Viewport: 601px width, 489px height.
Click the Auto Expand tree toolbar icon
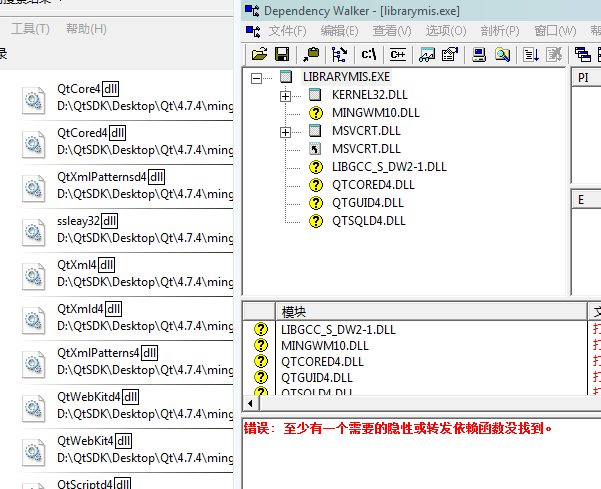coord(339,54)
